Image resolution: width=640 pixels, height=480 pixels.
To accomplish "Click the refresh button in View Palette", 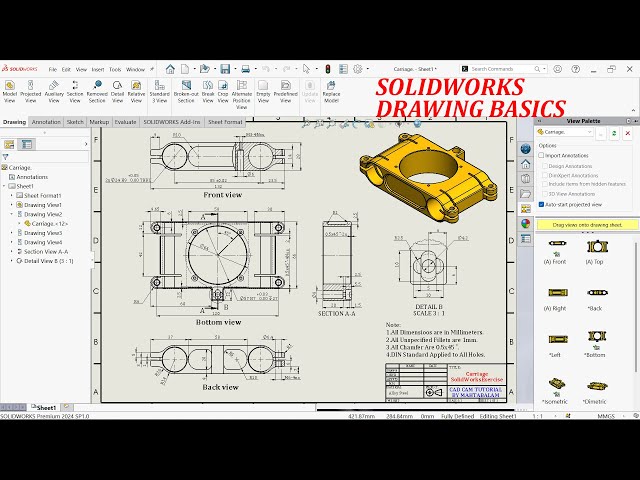I will 614,133.
